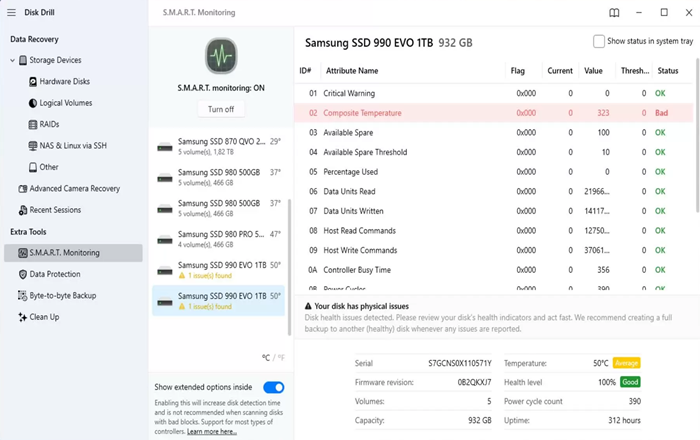Select the Available Spare Threshold row
Image resolution: width=700 pixels, height=440 pixels.
point(493,152)
